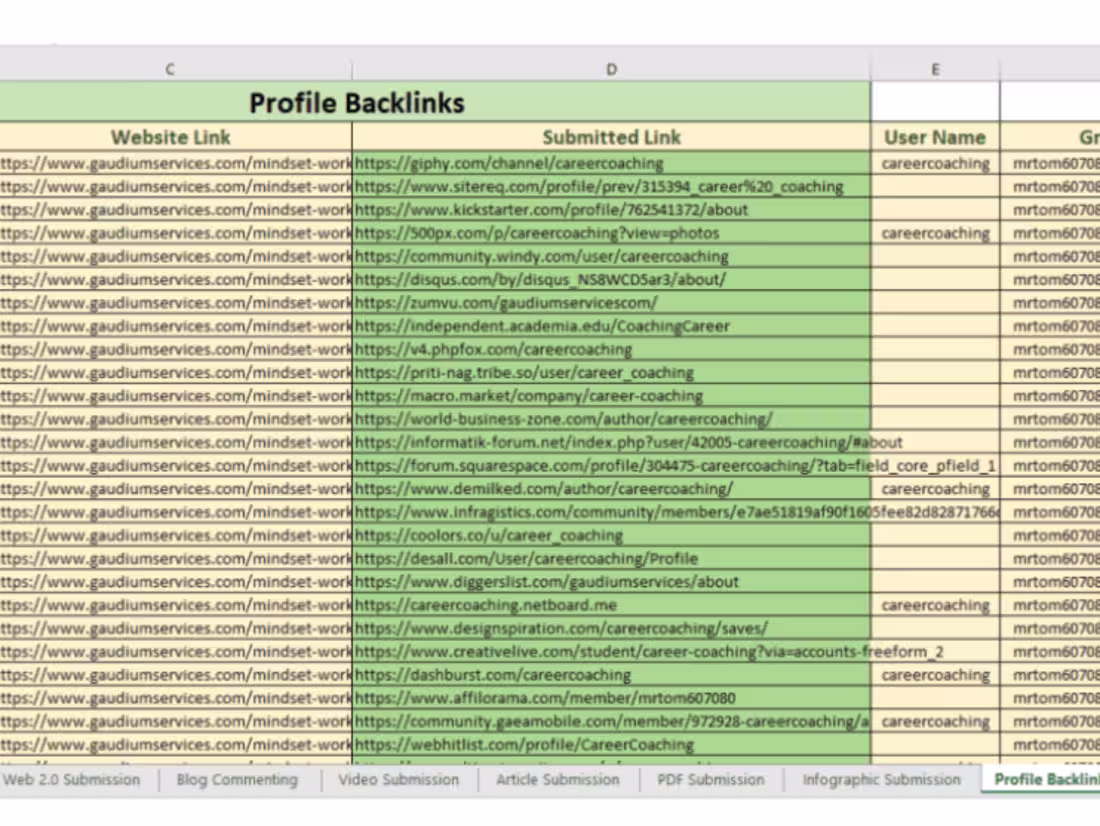Select the infragistics.com community members cell
Screen dimensions: 1100x826
click(611, 512)
